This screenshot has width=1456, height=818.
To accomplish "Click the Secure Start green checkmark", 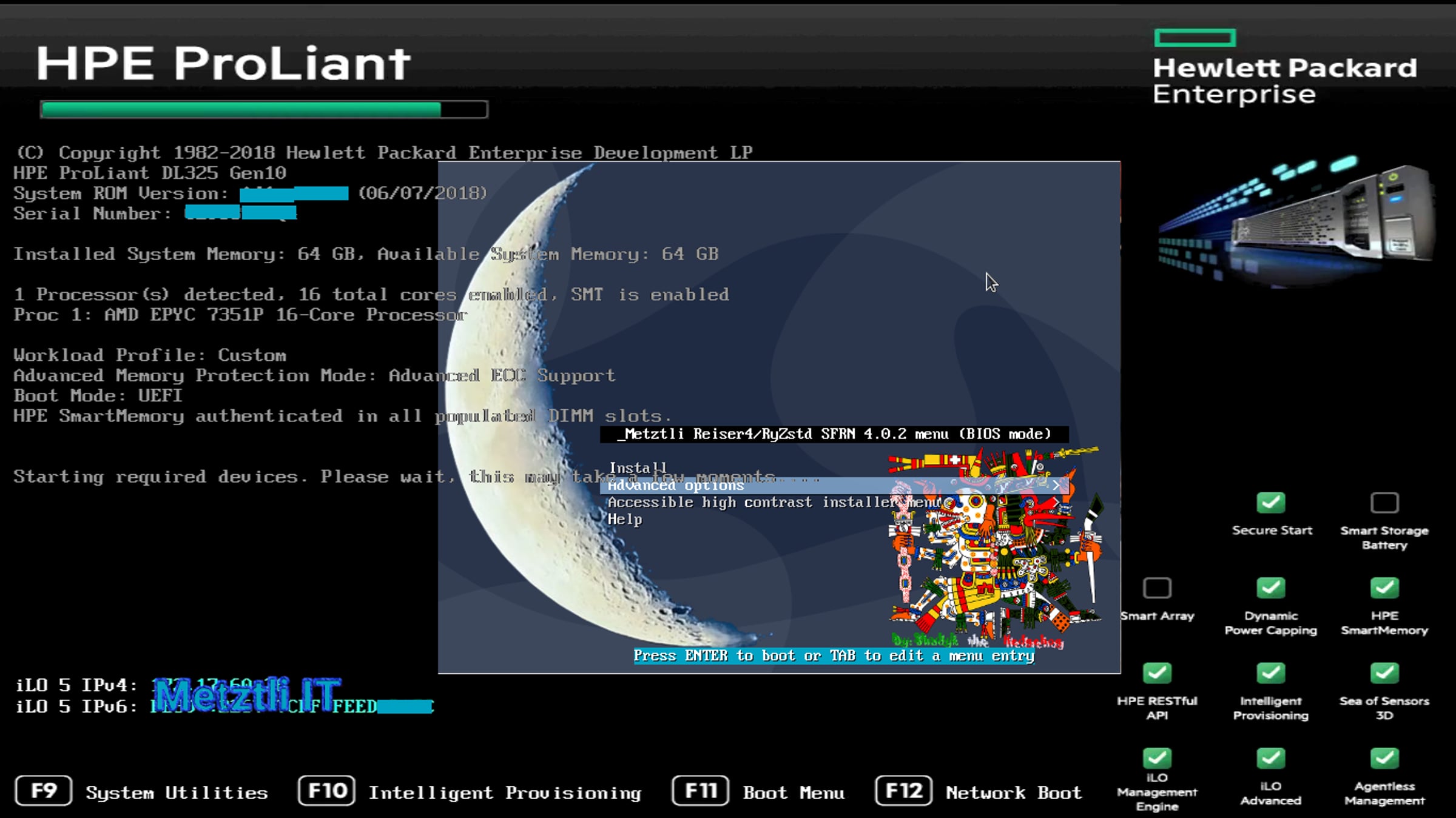I will (1271, 503).
